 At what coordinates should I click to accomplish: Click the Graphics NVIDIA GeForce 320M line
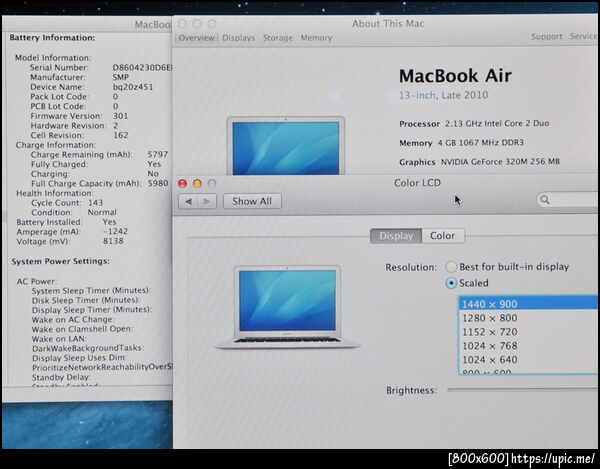coord(479,162)
